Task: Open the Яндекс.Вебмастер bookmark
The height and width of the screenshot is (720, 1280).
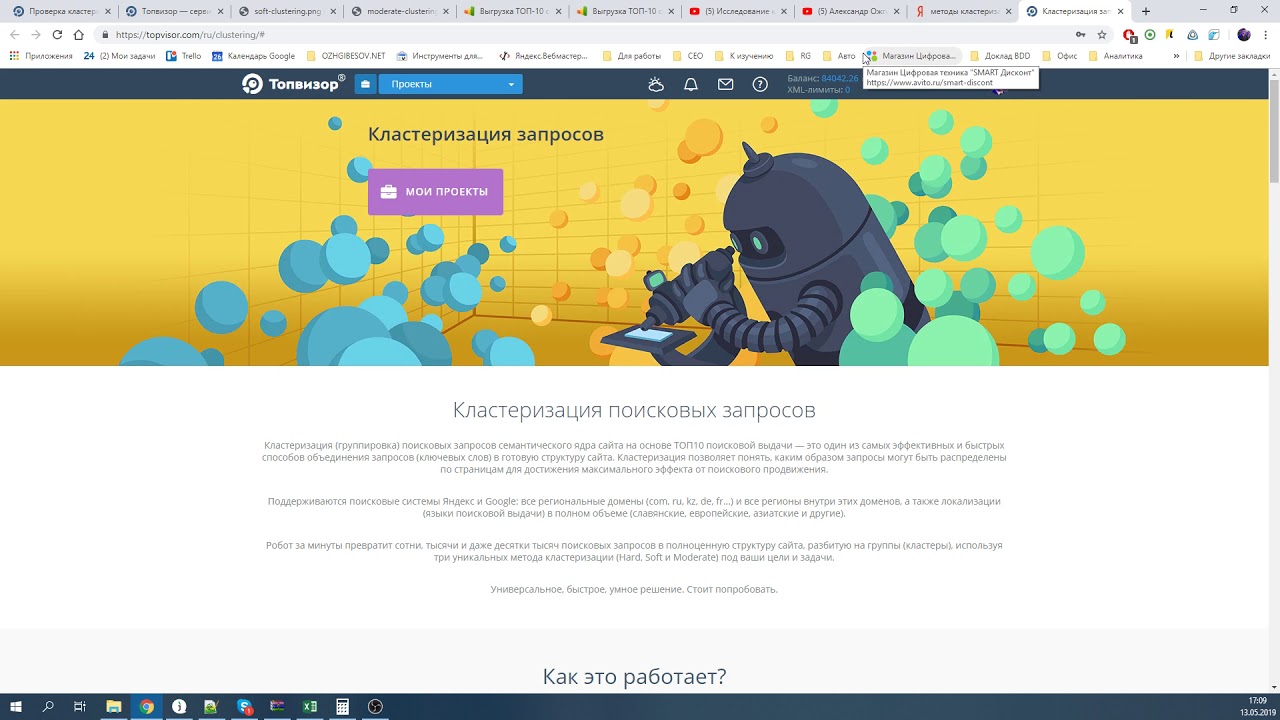Action: point(543,56)
